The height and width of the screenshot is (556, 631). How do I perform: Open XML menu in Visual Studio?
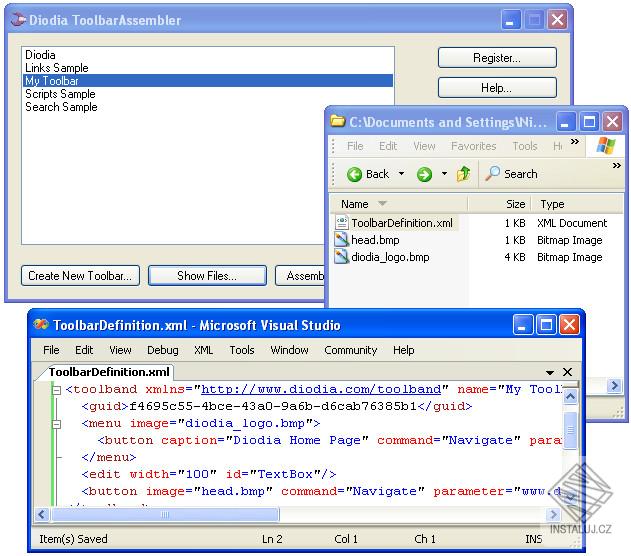click(204, 350)
